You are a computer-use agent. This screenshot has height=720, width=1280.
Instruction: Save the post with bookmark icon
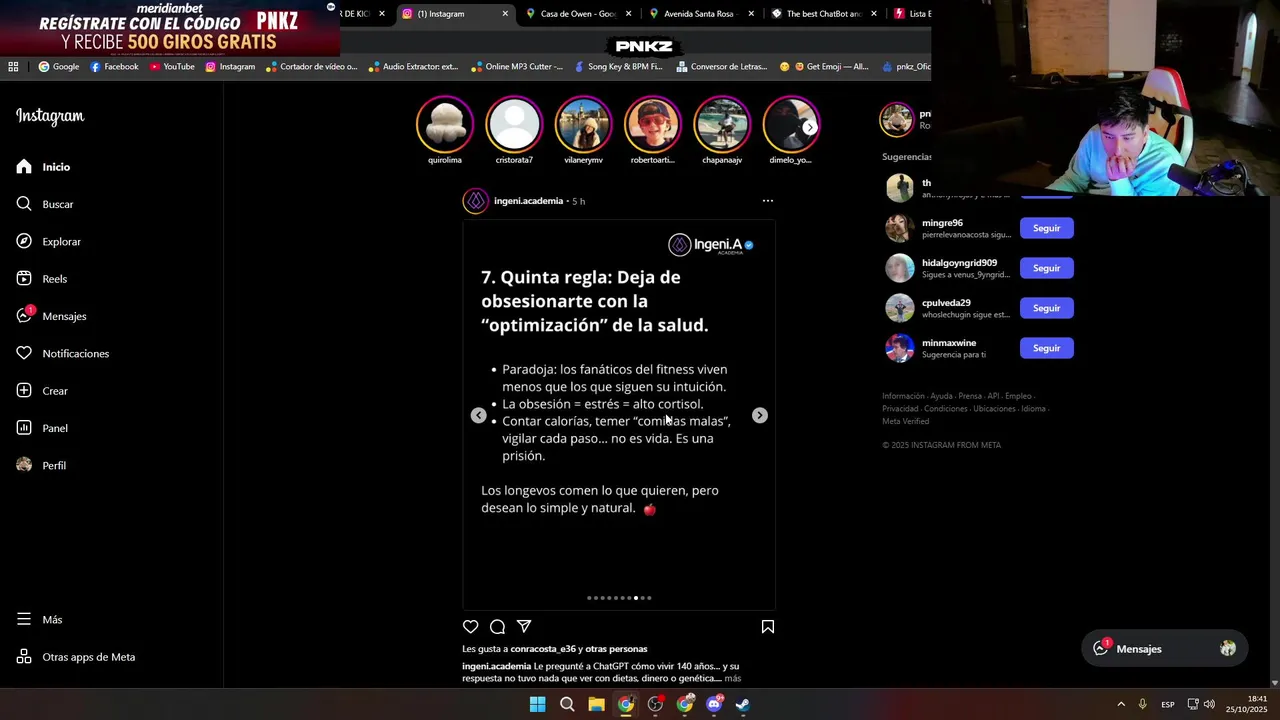(x=768, y=626)
